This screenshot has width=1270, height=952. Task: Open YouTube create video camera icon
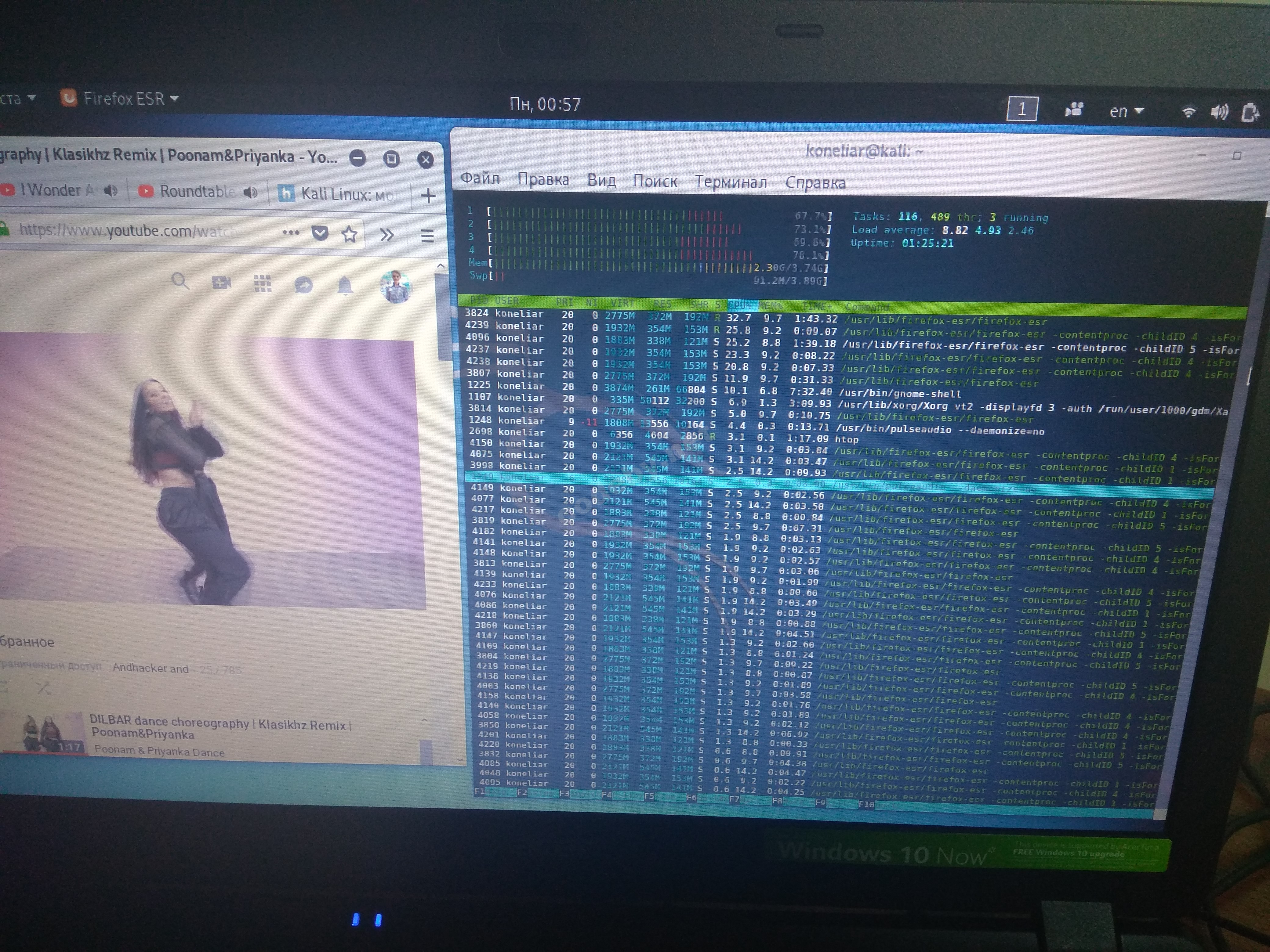(222, 282)
